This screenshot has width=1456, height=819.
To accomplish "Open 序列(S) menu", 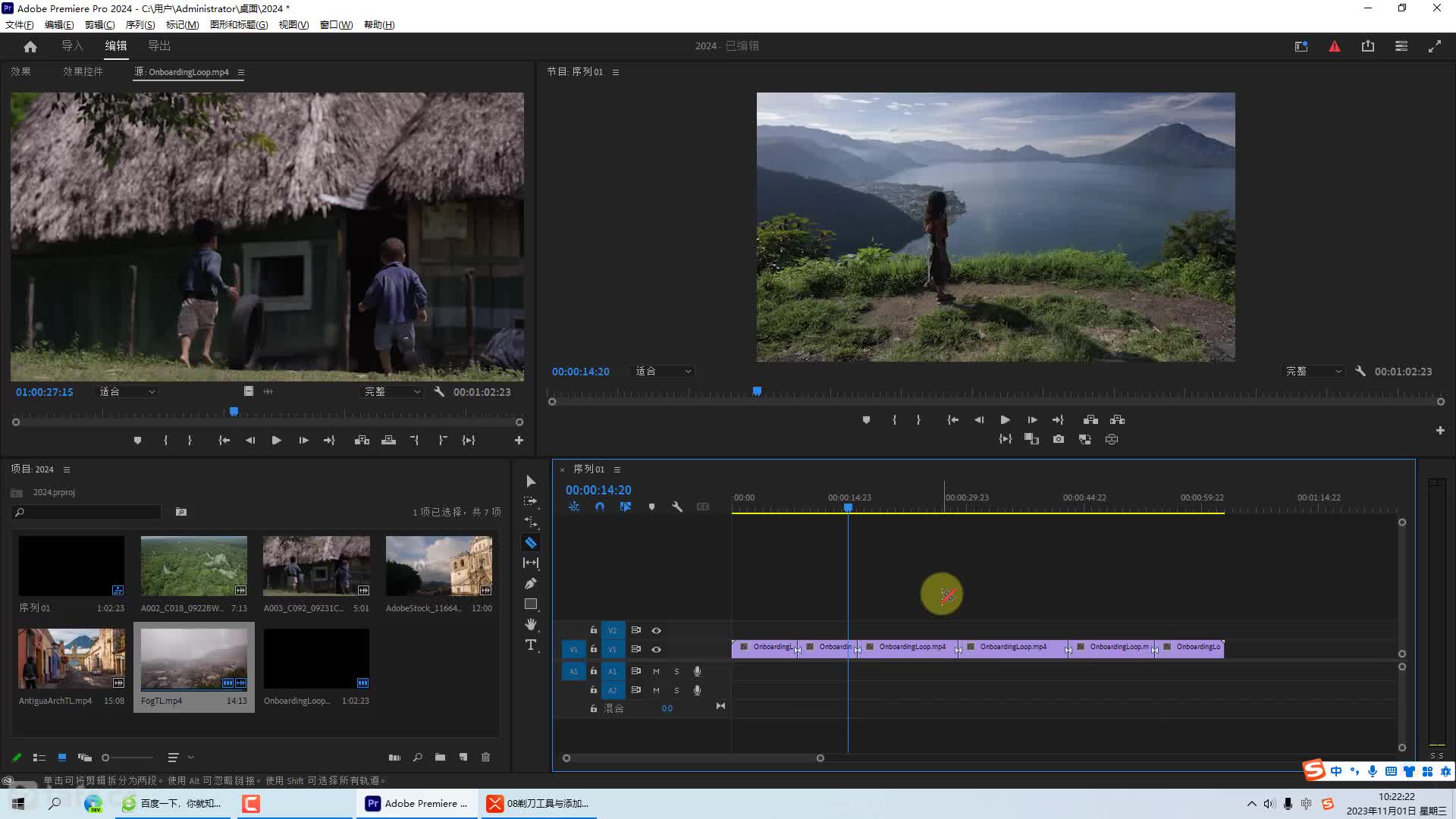I will 140,25.
